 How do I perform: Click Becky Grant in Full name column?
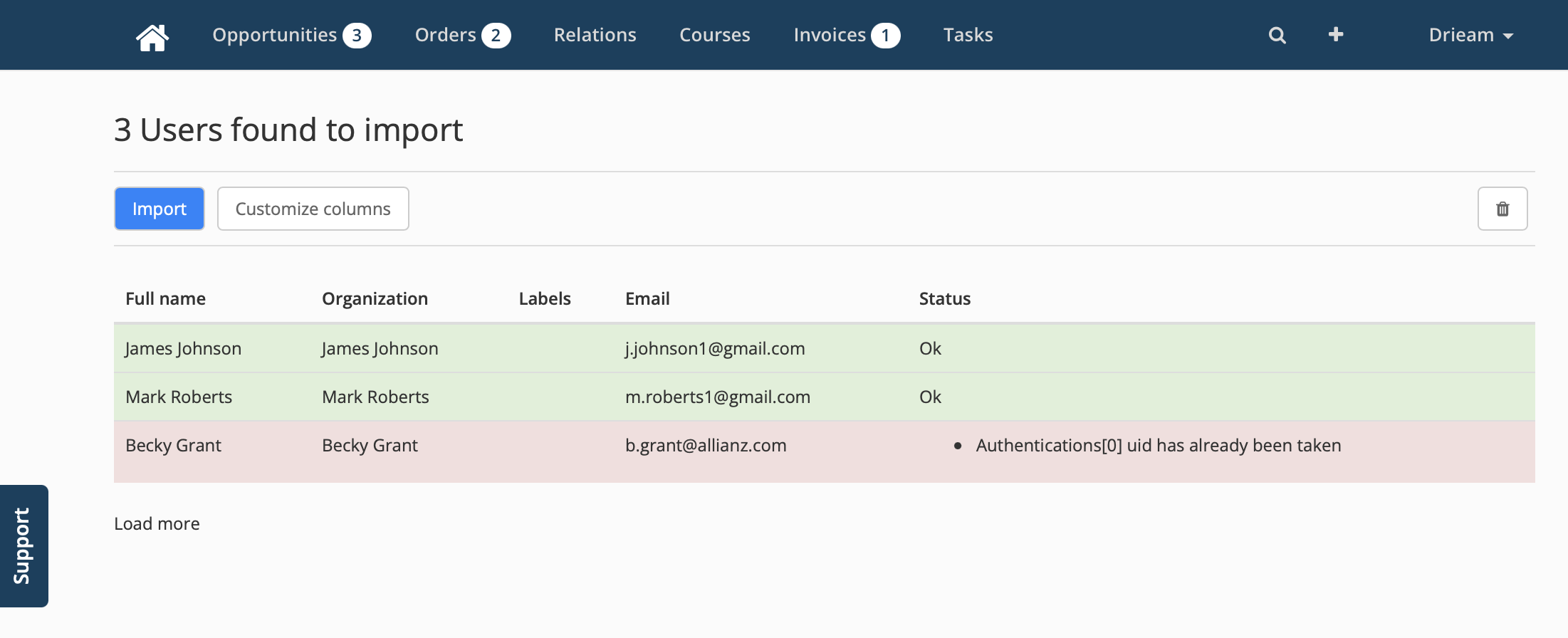173,445
